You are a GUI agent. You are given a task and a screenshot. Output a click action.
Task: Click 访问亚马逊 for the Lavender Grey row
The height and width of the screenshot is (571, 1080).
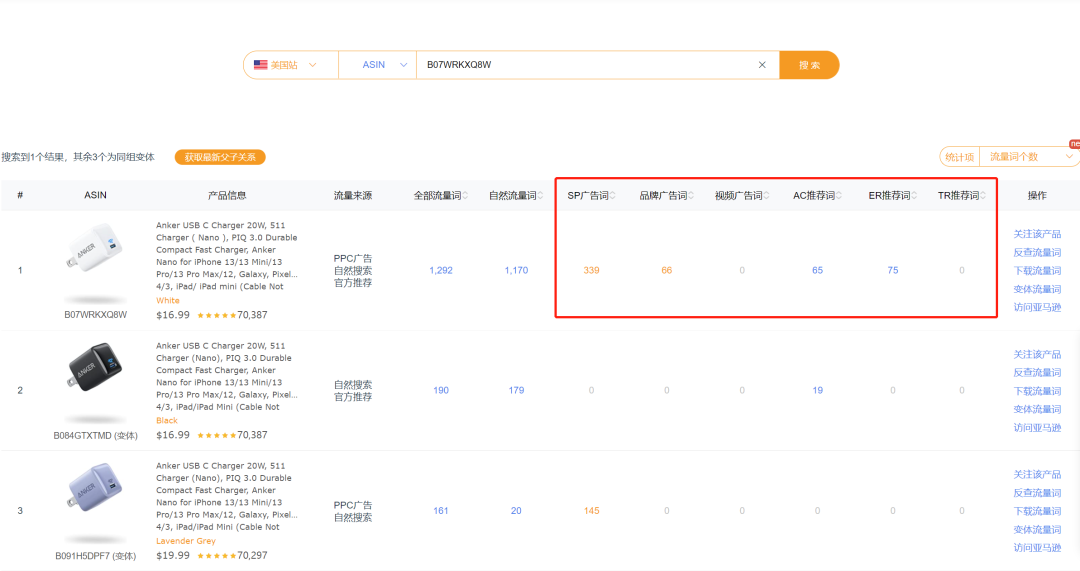coord(1037,548)
